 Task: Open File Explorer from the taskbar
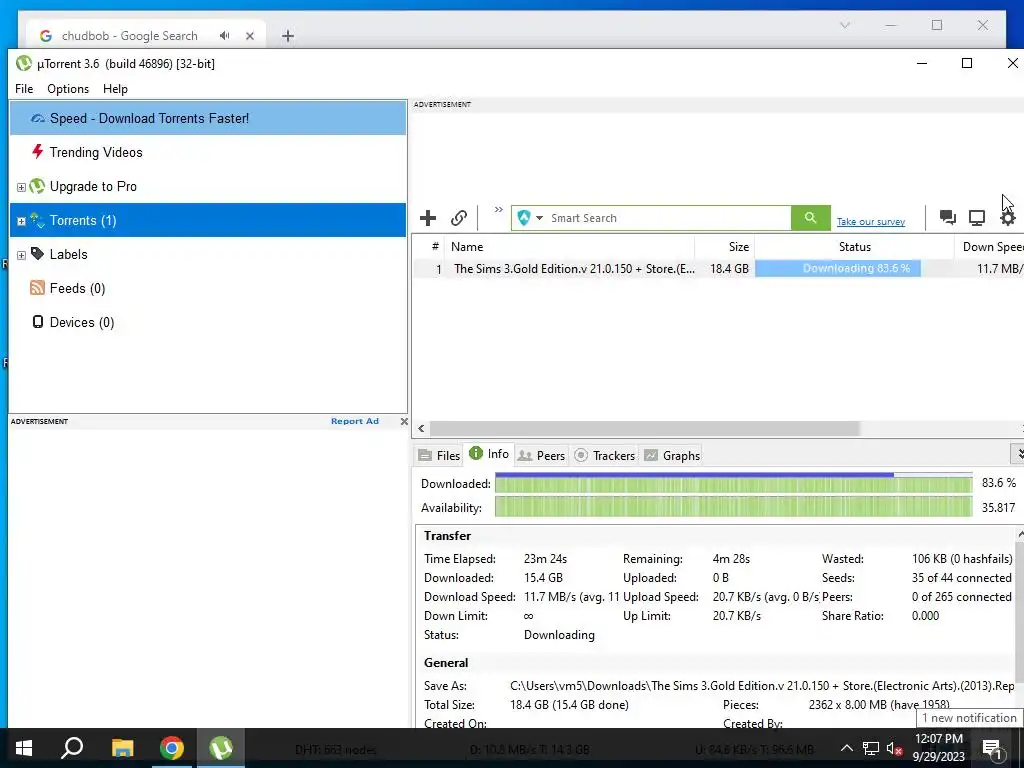pyautogui.click(x=122, y=748)
